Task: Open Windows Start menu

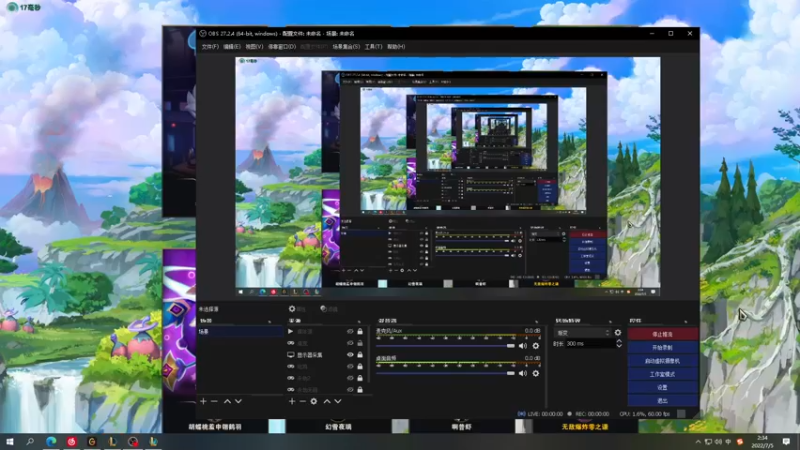Action: 9,442
